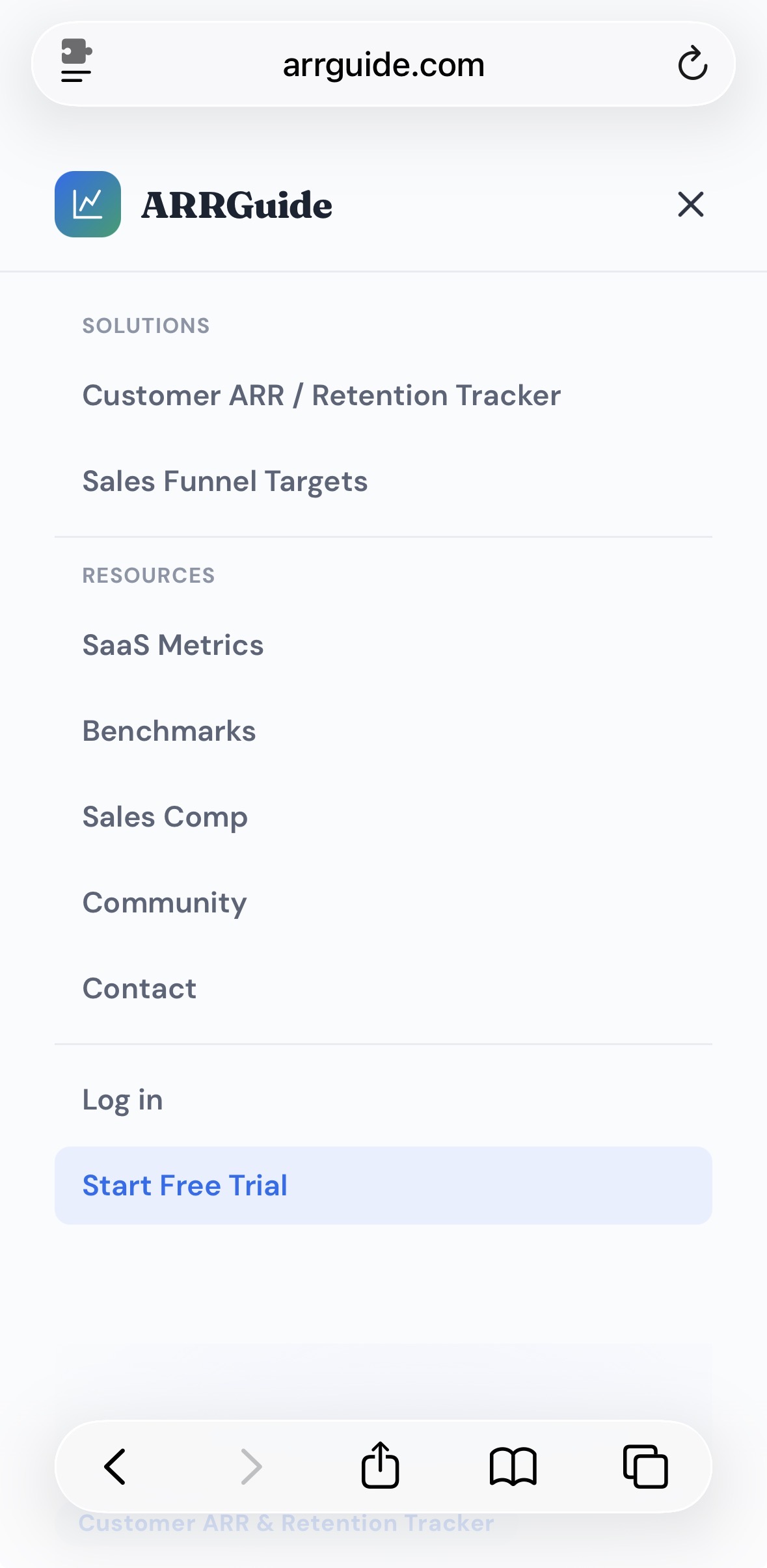Open the Bookmarks book icon

click(513, 1465)
